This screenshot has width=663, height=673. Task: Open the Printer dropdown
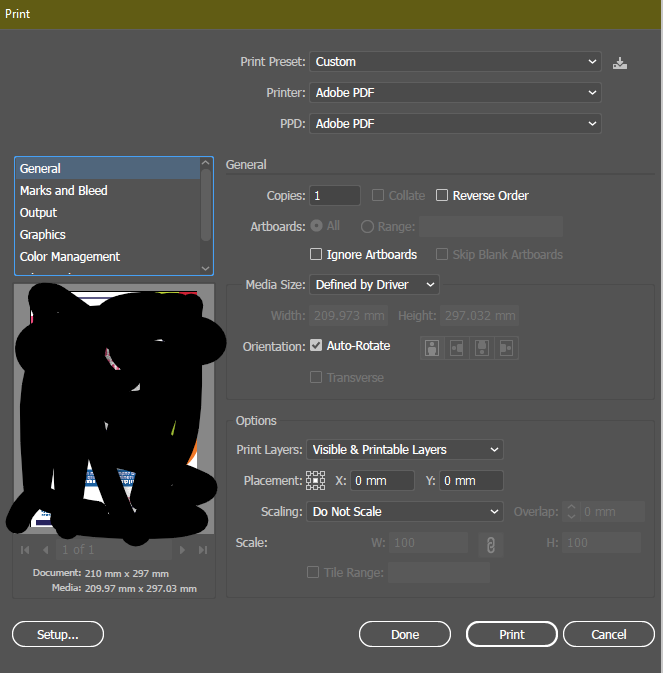click(455, 93)
